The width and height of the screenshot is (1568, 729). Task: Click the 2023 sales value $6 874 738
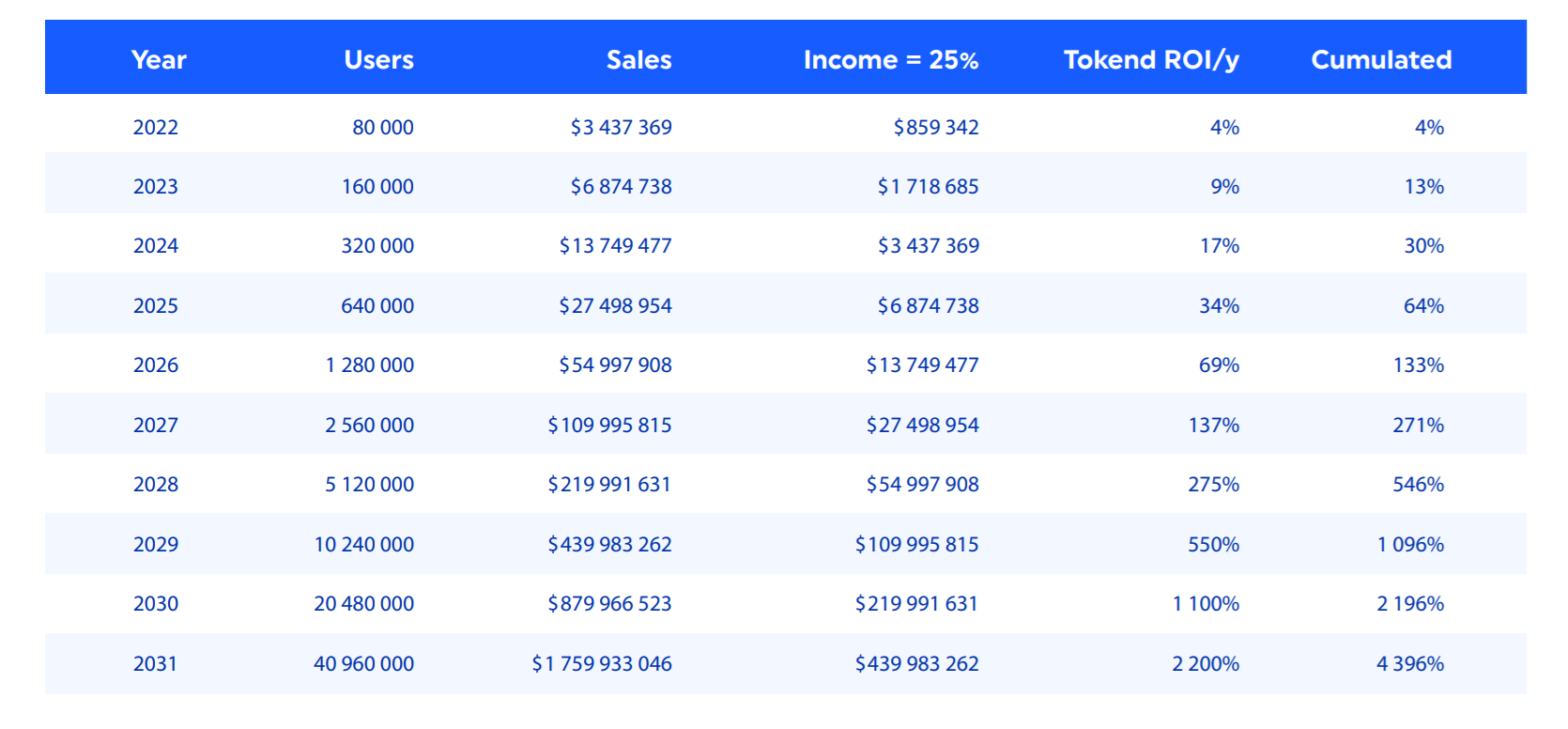pyautogui.click(x=621, y=186)
